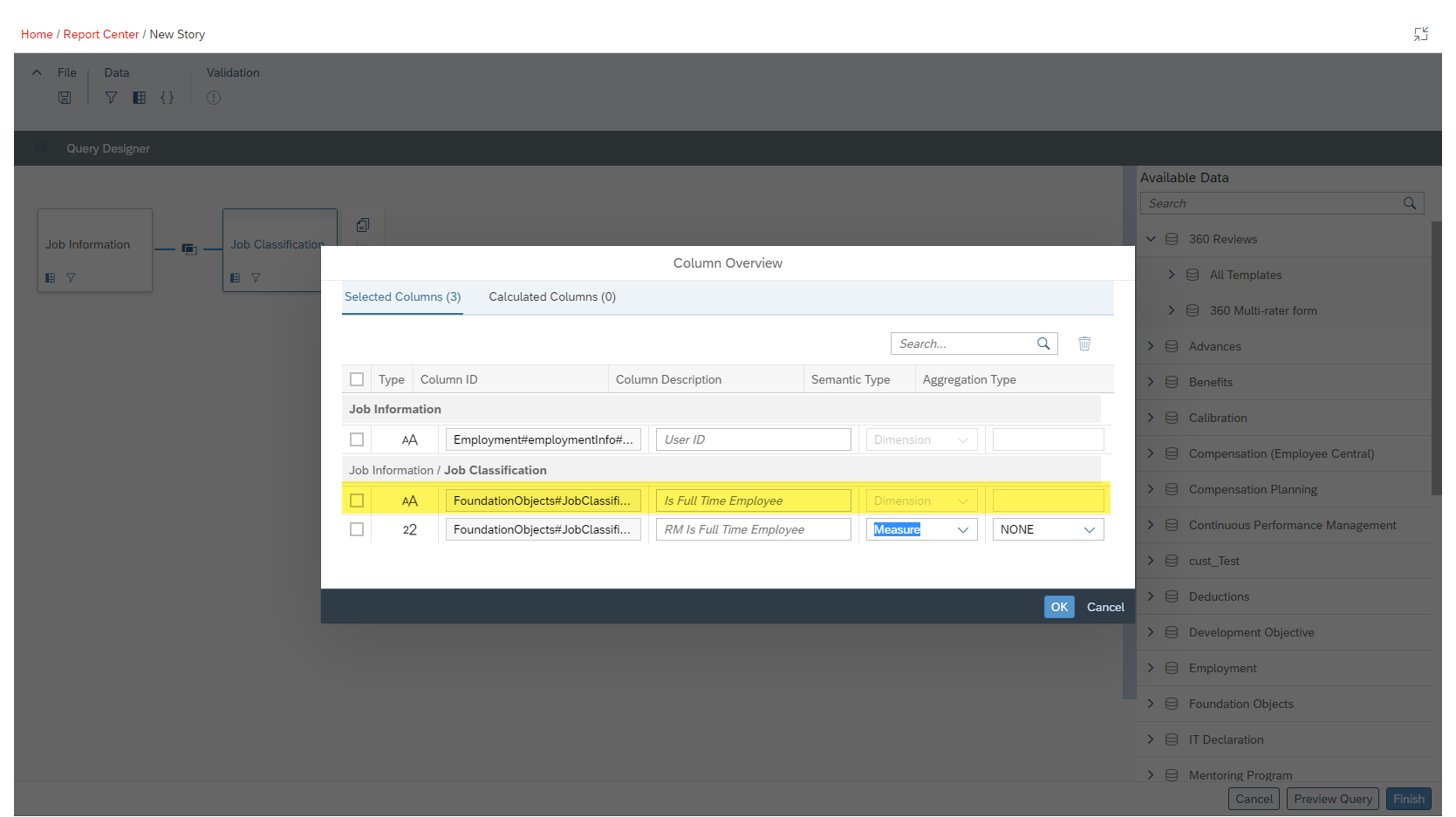The width and height of the screenshot is (1456, 817).
Task: Click the 22 numeric type icon in RM row
Action: (x=410, y=530)
